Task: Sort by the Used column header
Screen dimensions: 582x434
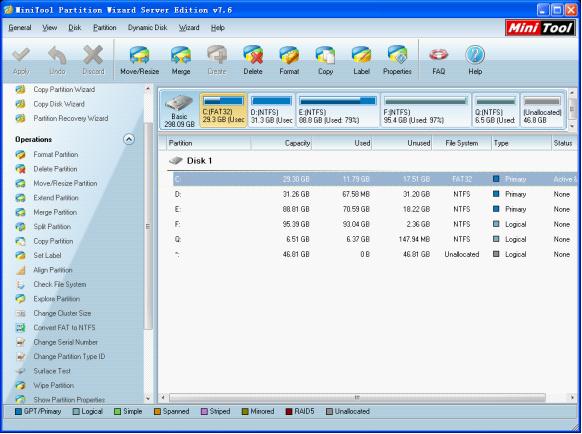Action: click(x=341, y=143)
